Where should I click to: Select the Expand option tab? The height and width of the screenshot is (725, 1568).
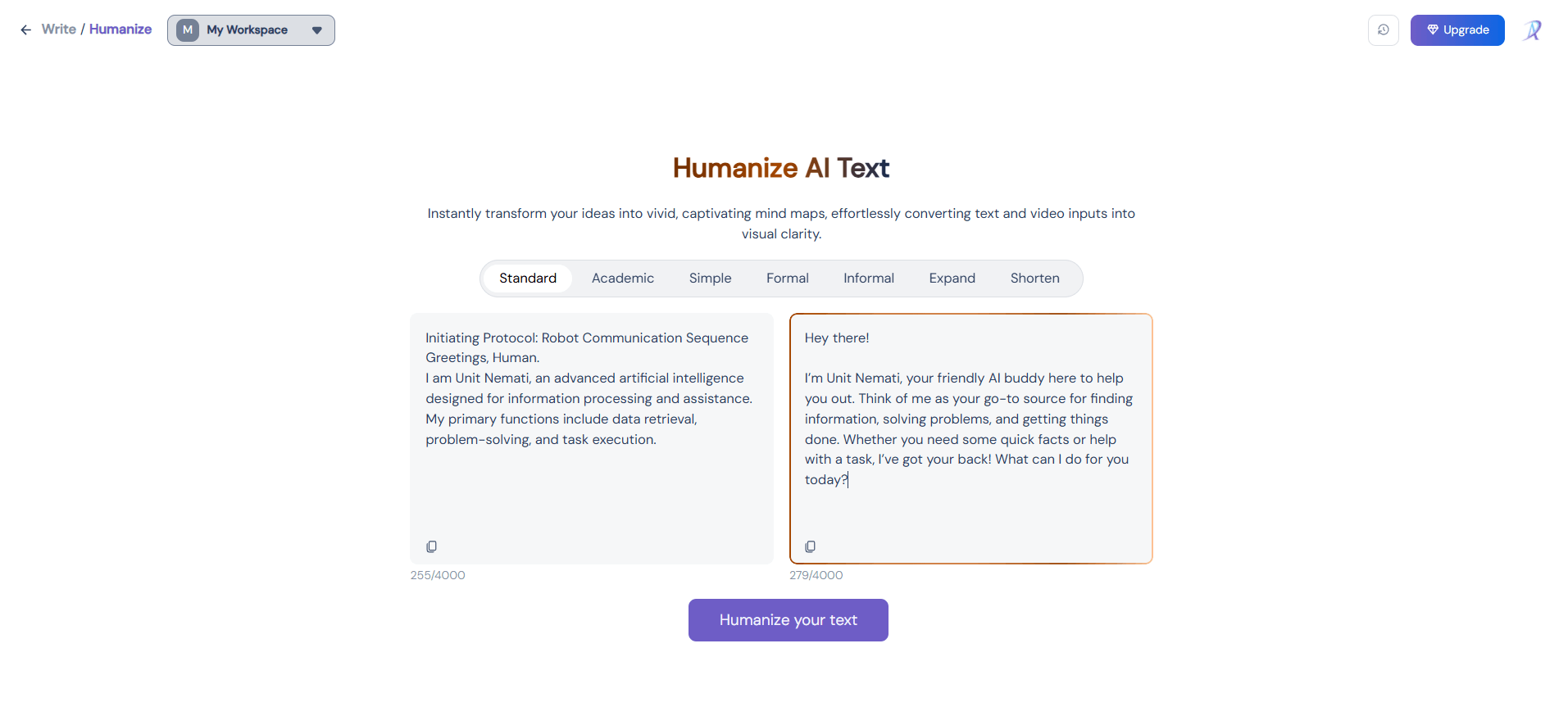tap(952, 279)
